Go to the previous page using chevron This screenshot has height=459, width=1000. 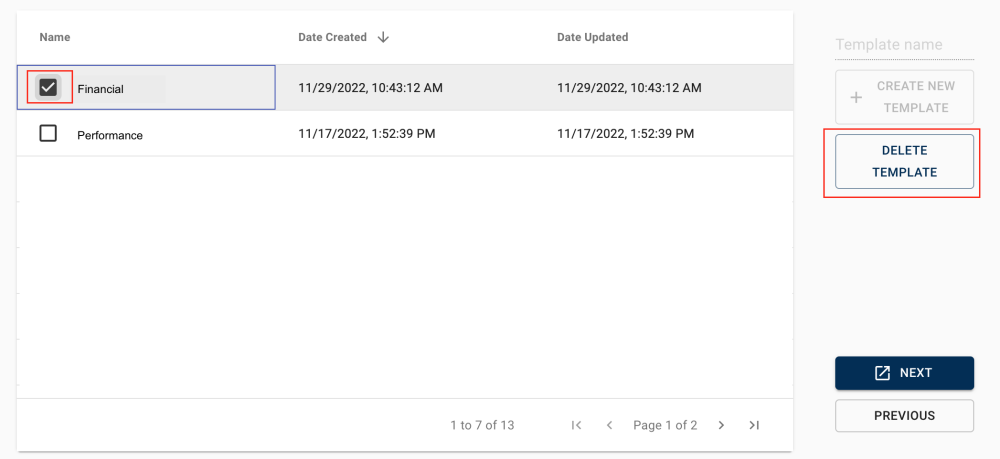(x=609, y=425)
